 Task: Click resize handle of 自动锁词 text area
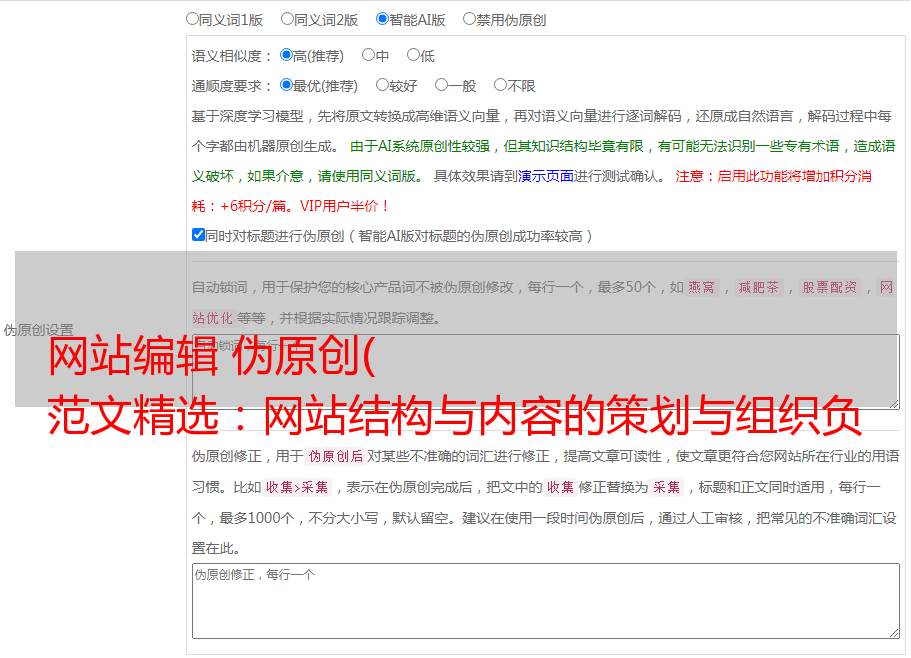click(893, 401)
